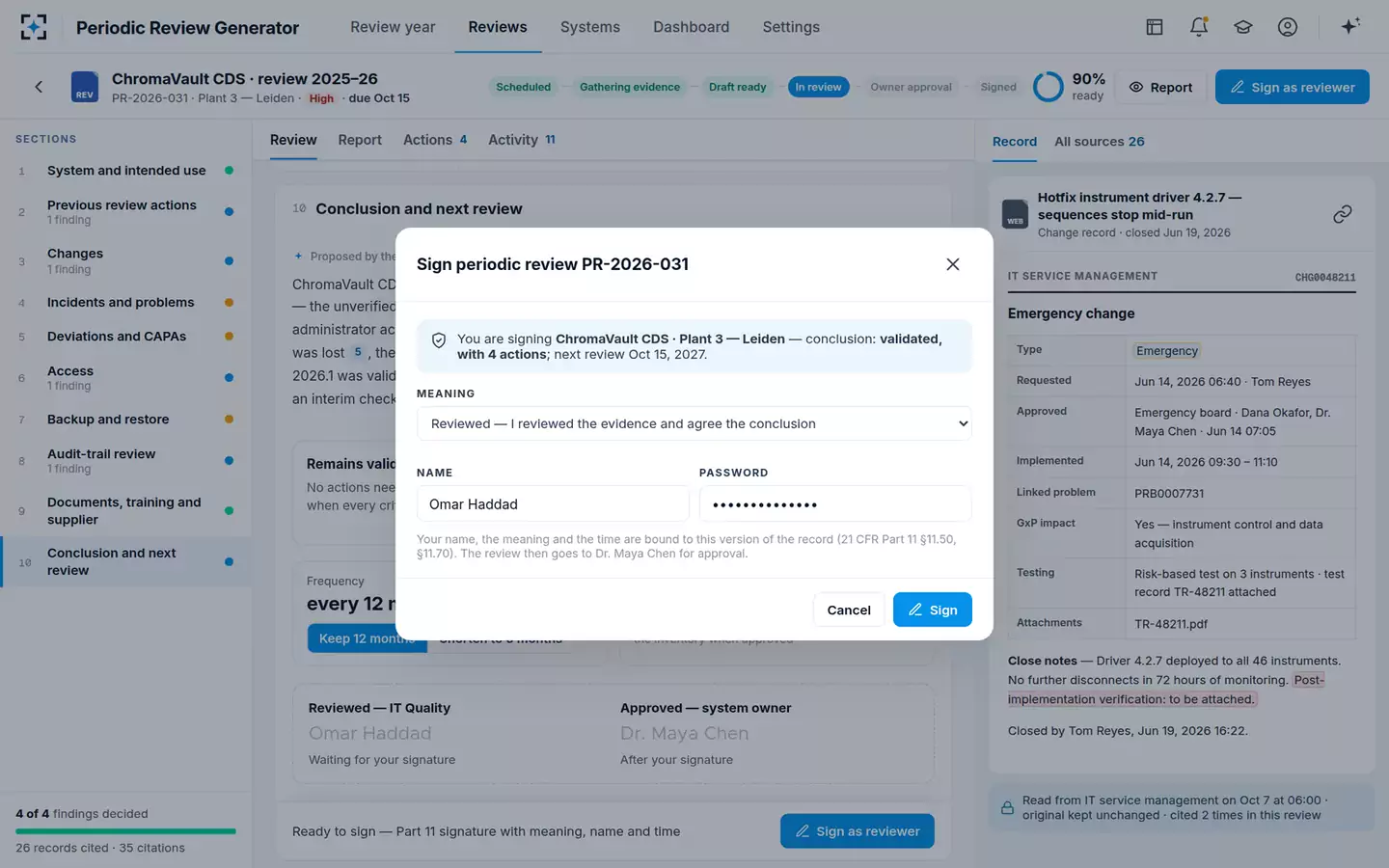Close the Sign periodic review dialog
This screenshot has height=868, width=1389.
[953, 264]
